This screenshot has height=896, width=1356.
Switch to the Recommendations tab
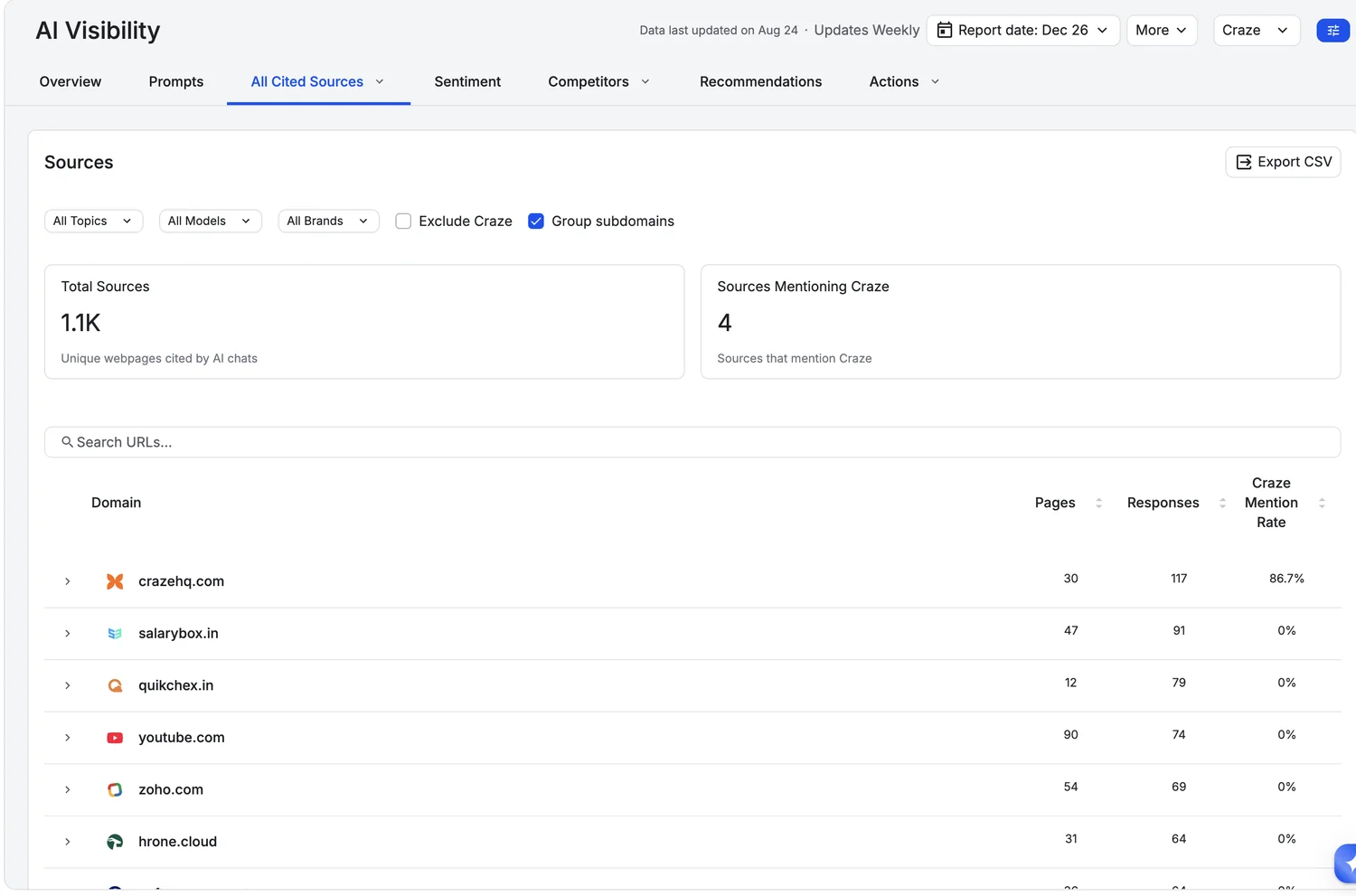761,81
